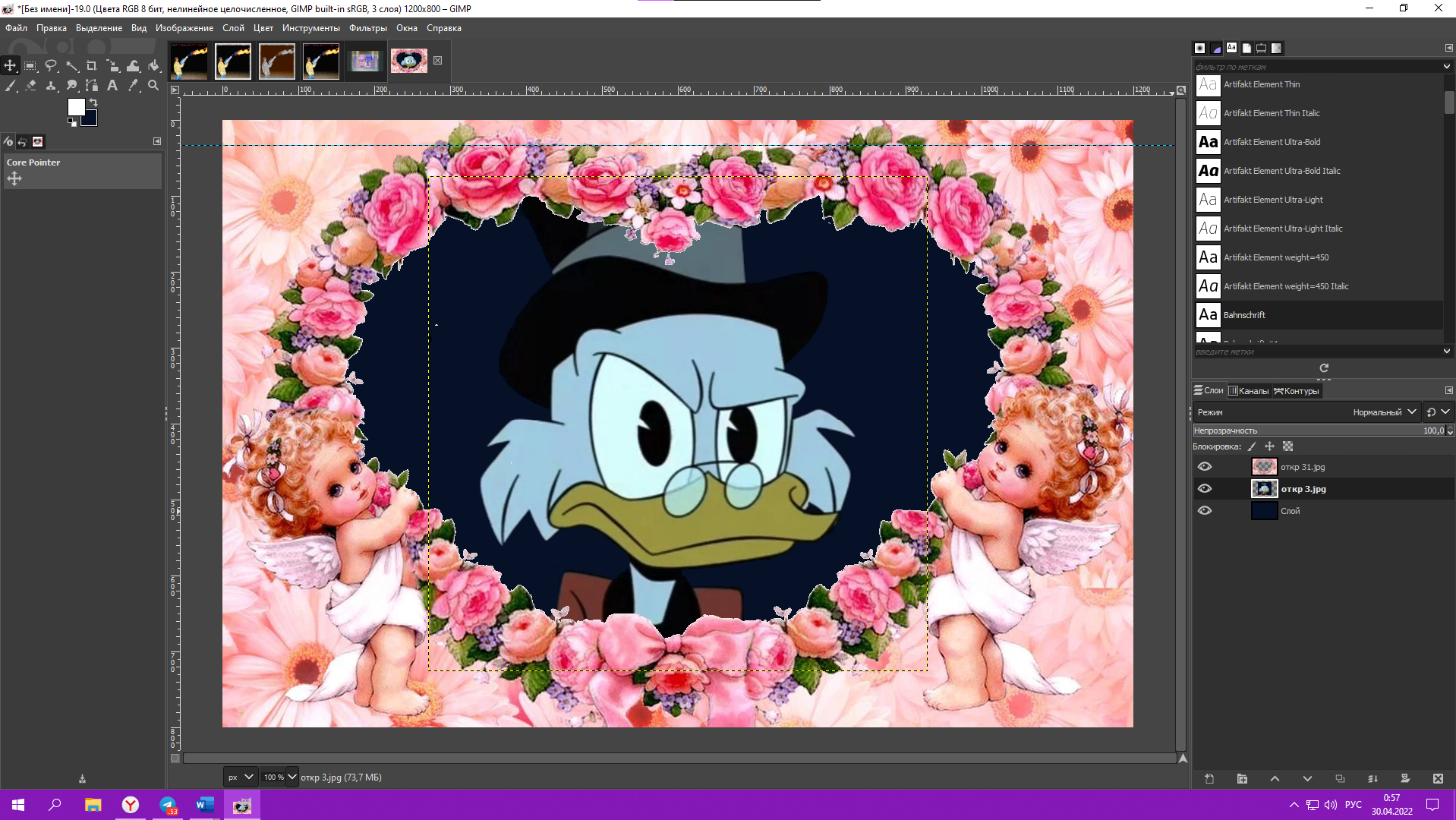This screenshot has height=820, width=1456.
Task: Open the Инструменты menu
Action: (311, 28)
